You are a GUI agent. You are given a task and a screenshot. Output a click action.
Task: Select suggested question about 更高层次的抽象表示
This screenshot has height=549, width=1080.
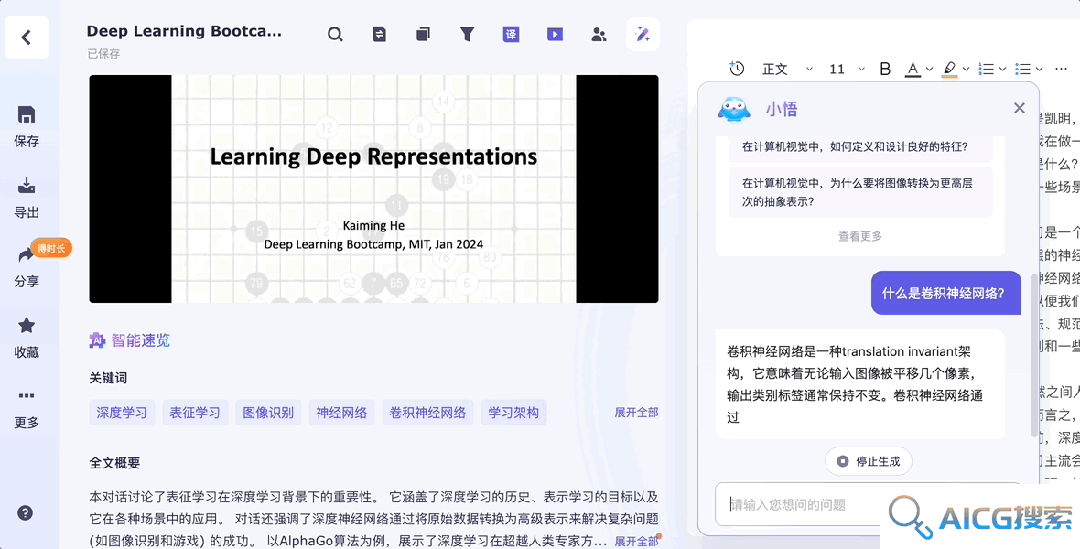pyautogui.click(x=860, y=192)
